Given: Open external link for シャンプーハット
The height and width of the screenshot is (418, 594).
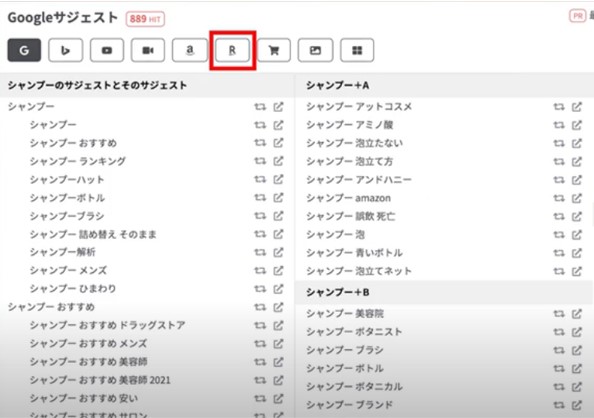Looking at the screenshot, I should (278, 179).
